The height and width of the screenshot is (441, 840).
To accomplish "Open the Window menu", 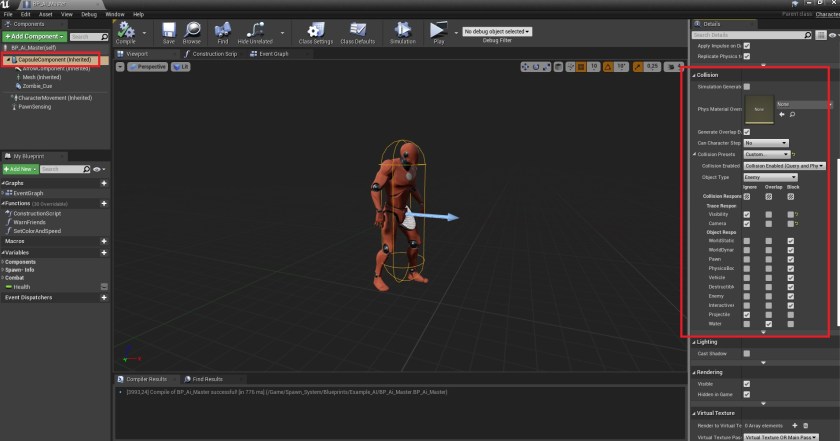I will point(115,15).
